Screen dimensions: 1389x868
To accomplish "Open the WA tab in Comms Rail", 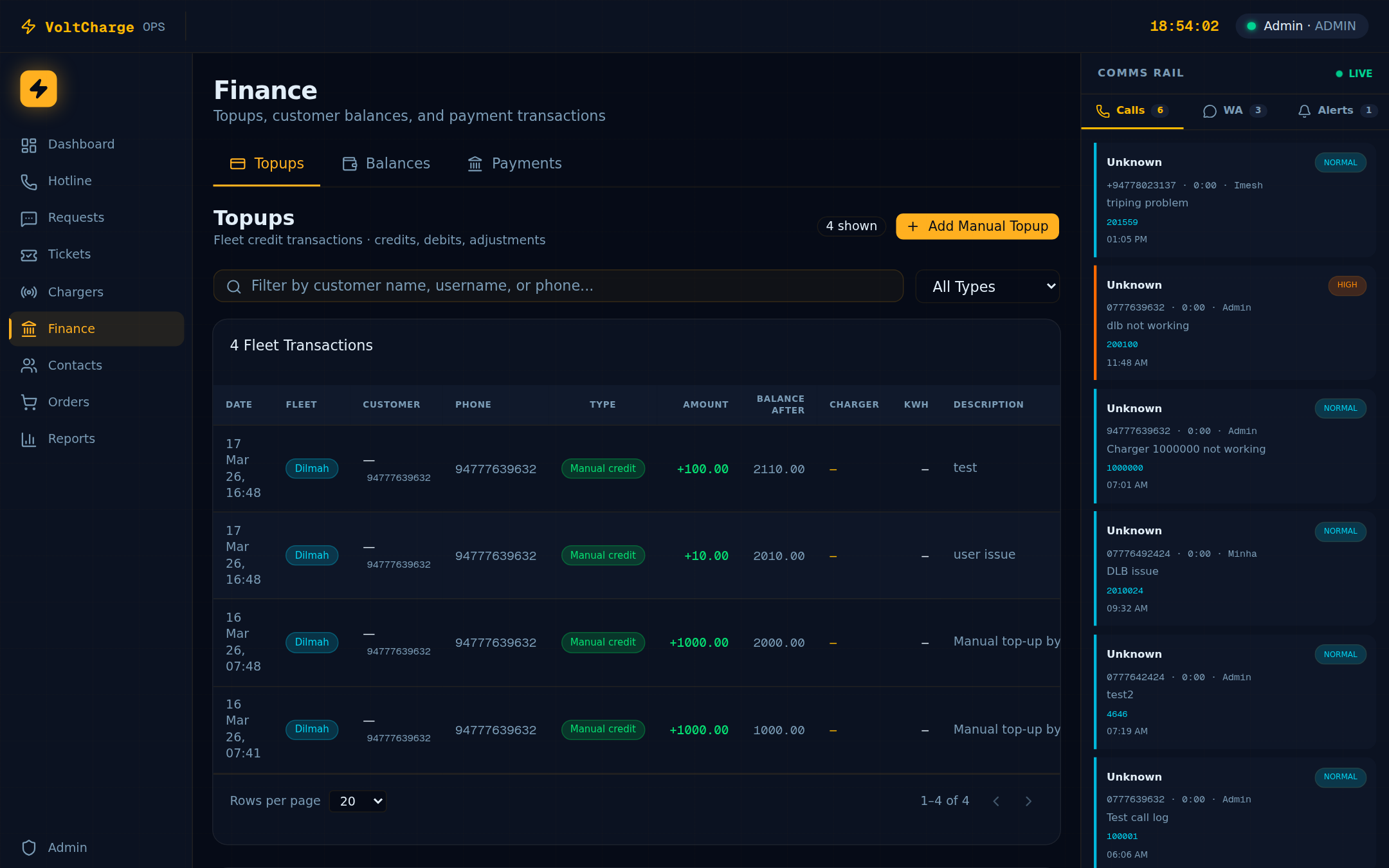I will [1233, 111].
